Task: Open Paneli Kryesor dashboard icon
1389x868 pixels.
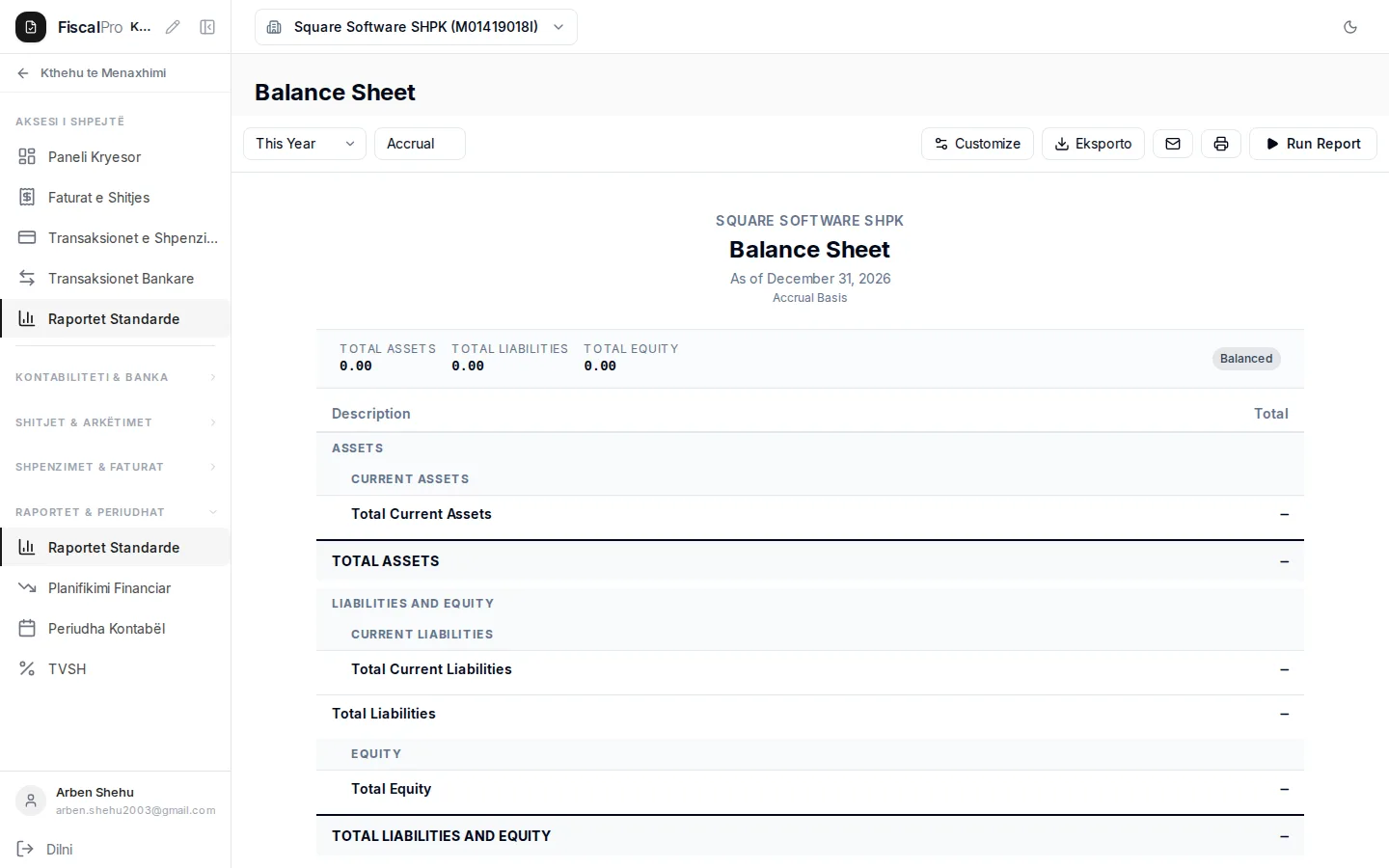Action: 27,157
